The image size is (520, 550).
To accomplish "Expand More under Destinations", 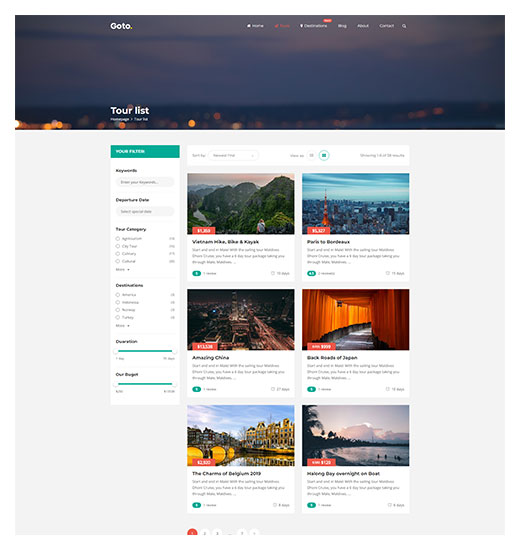I will (x=122, y=326).
